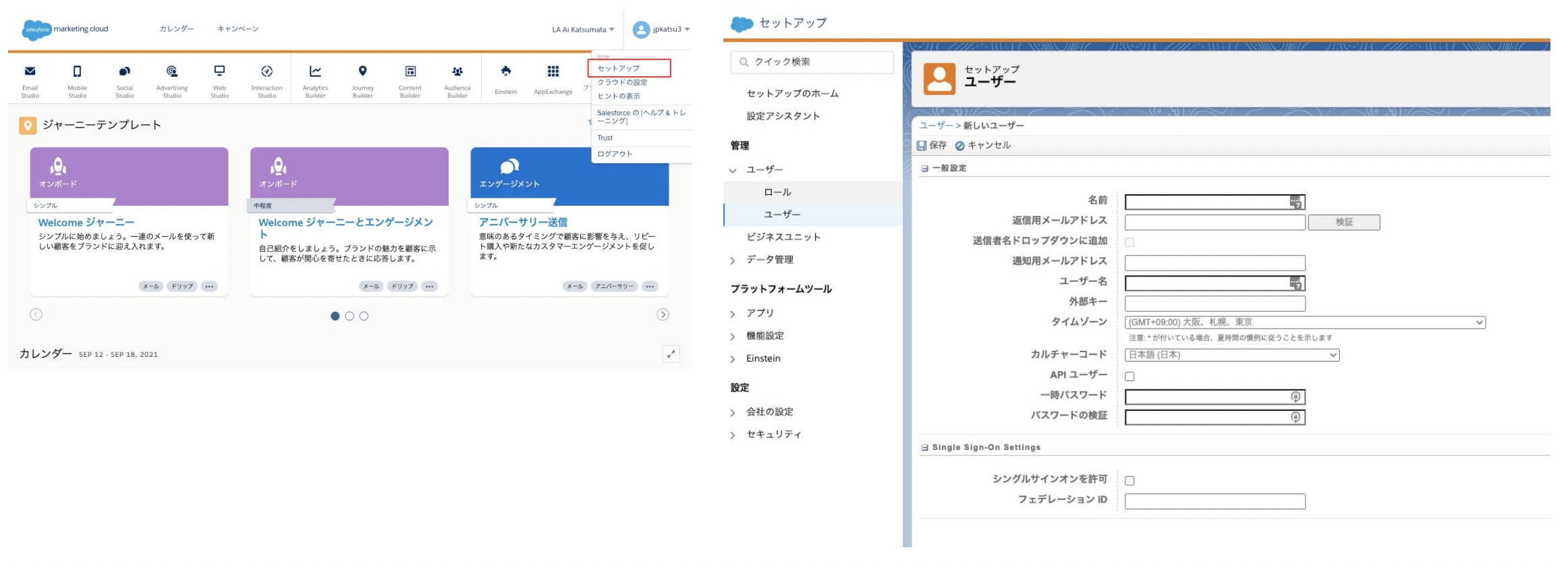Viewport: 1568px width, 568px height.
Task: Open Content Builder
Action: click(x=410, y=81)
